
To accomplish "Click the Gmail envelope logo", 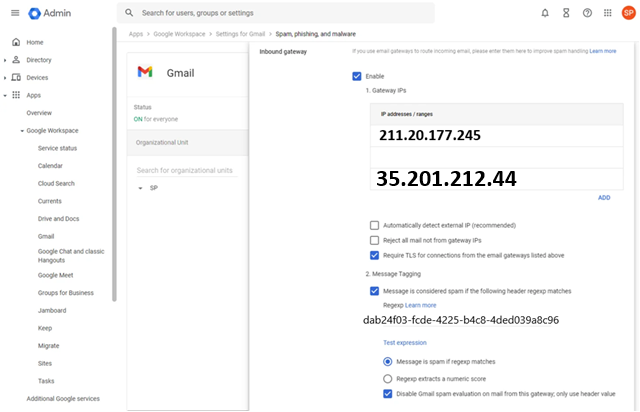I will tap(145, 72).
